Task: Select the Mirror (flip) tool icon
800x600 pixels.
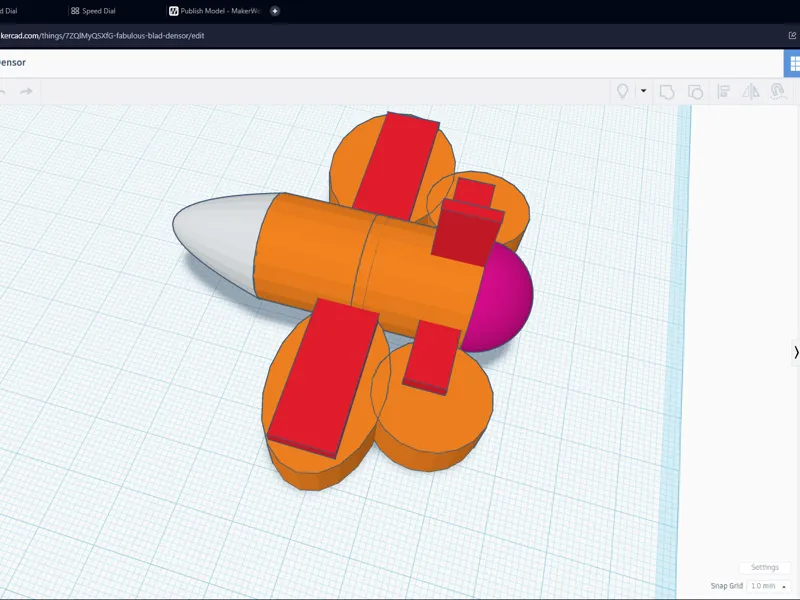Action: pyautogui.click(x=751, y=91)
